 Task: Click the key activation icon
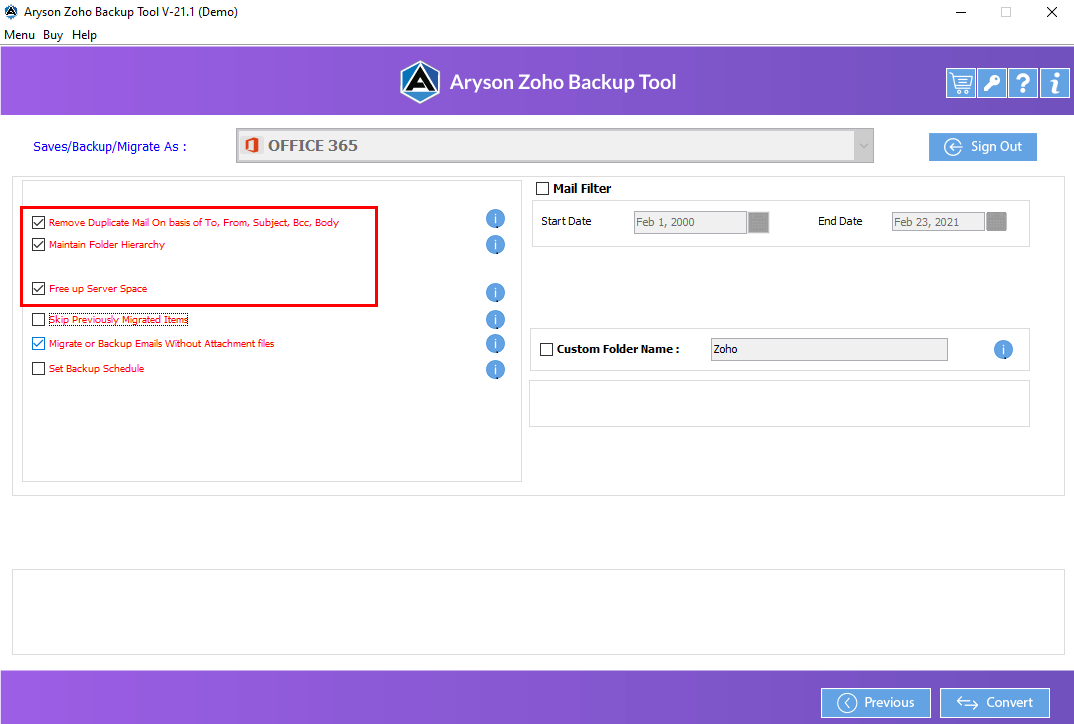pos(991,84)
